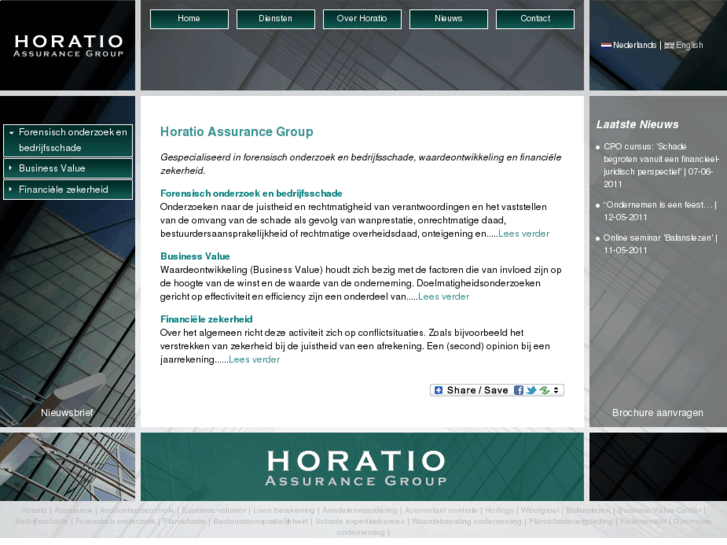Click the Horatio Assurance Group footer banner
Viewport: 727px width, 545px height.
coord(362,467)
